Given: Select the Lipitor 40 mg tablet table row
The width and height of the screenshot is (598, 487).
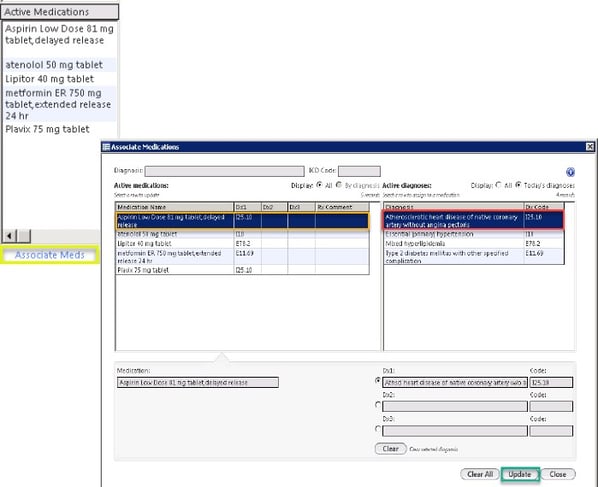Looking at the screenshot, I should point(243,243).
